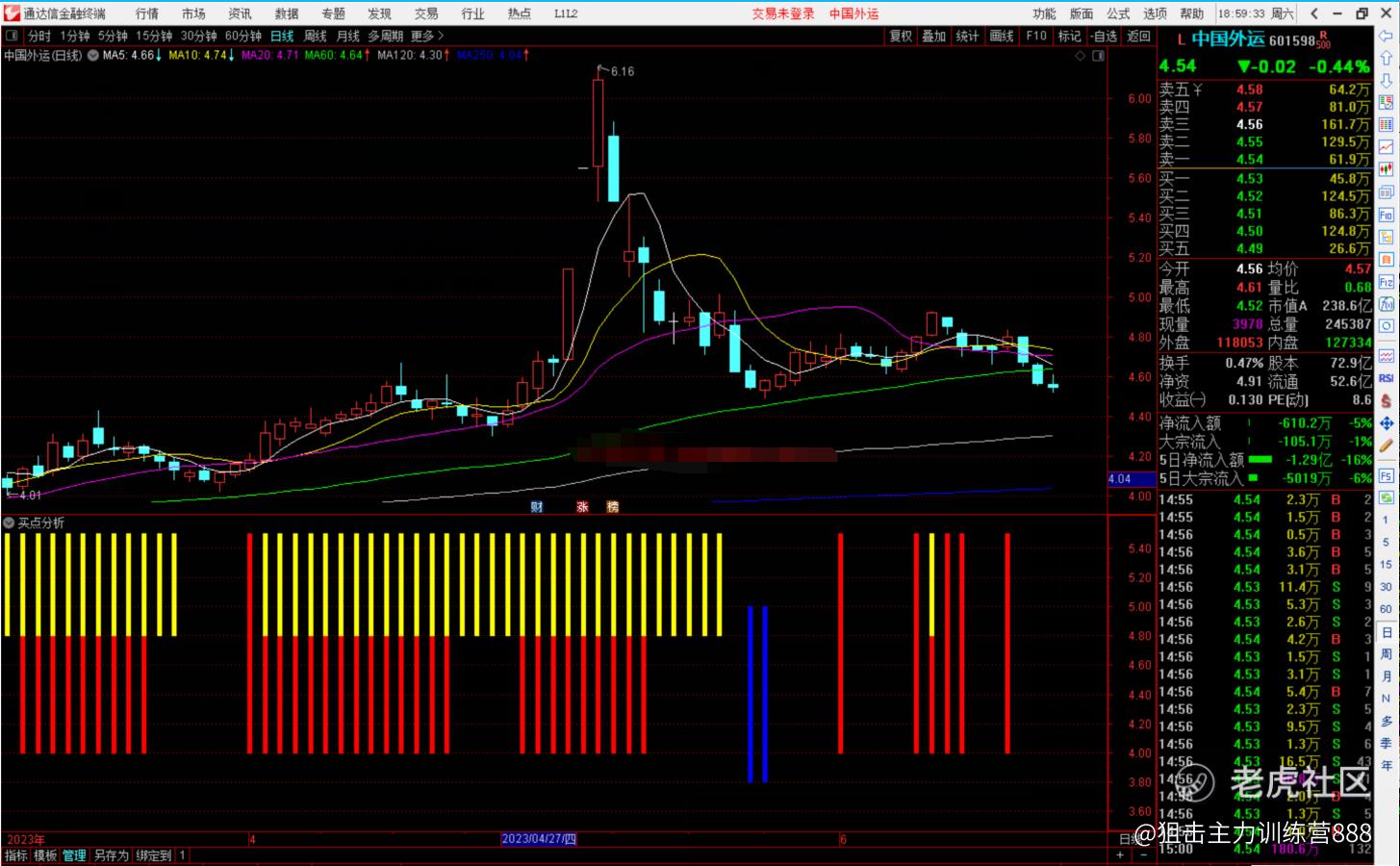Click the down arrow icon in the right sidebar
This screenshot has width=1400, height=866.
pos(1387,81)
